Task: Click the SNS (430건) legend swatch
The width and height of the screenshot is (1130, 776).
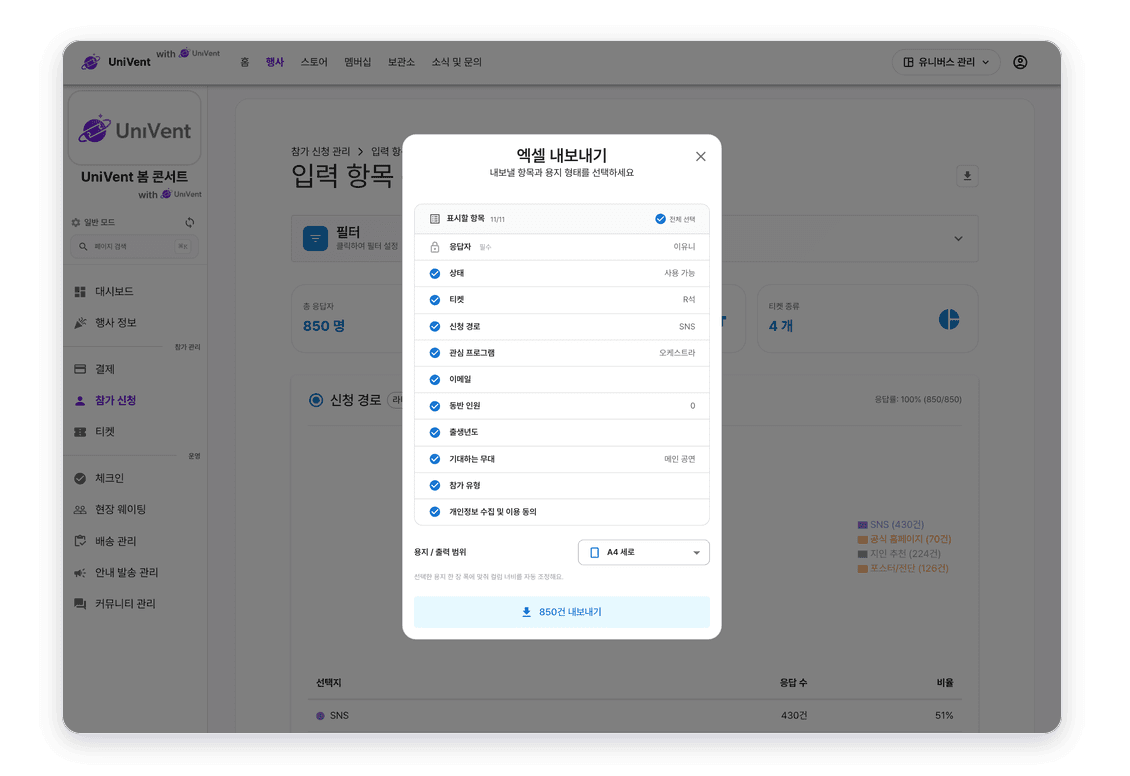Action: [x=863, y=525]
